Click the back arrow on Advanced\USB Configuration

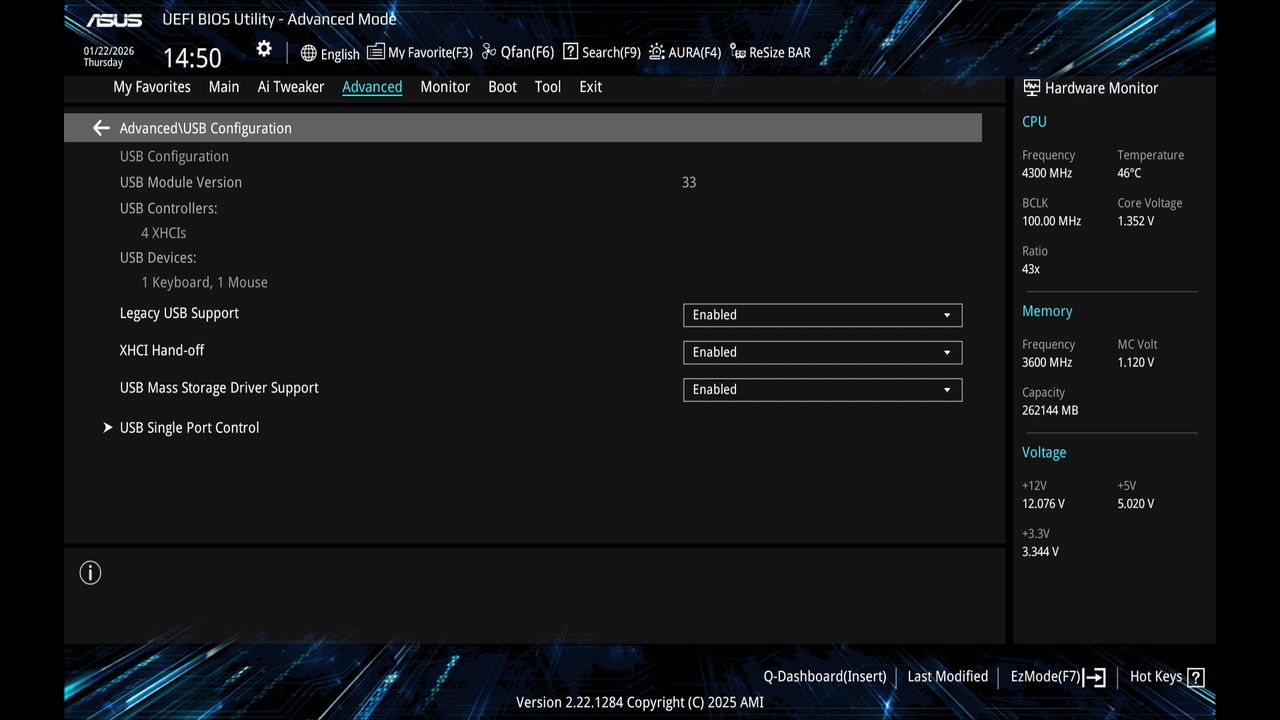coord(100,128)
